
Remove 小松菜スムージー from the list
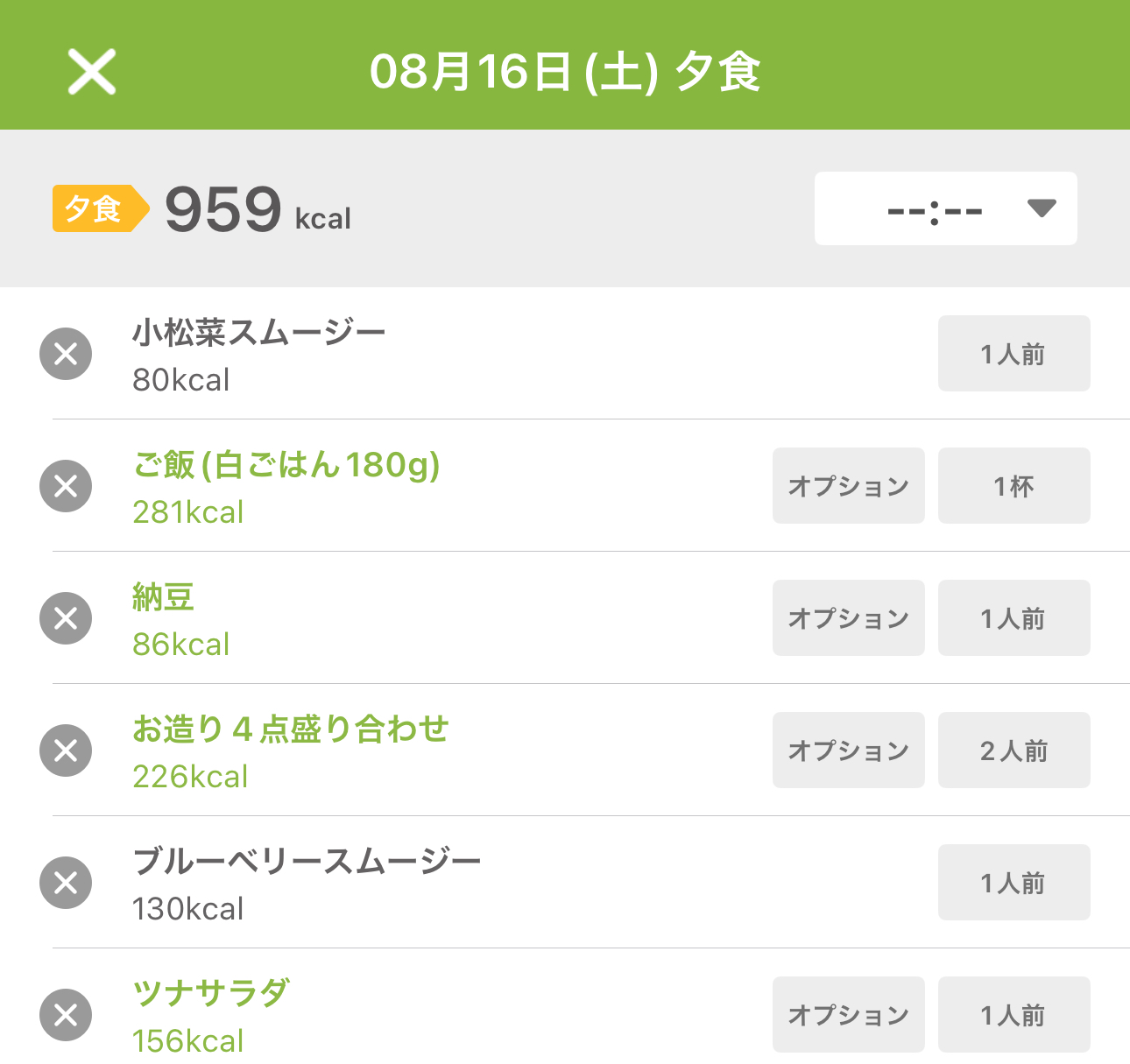(66, 354)
